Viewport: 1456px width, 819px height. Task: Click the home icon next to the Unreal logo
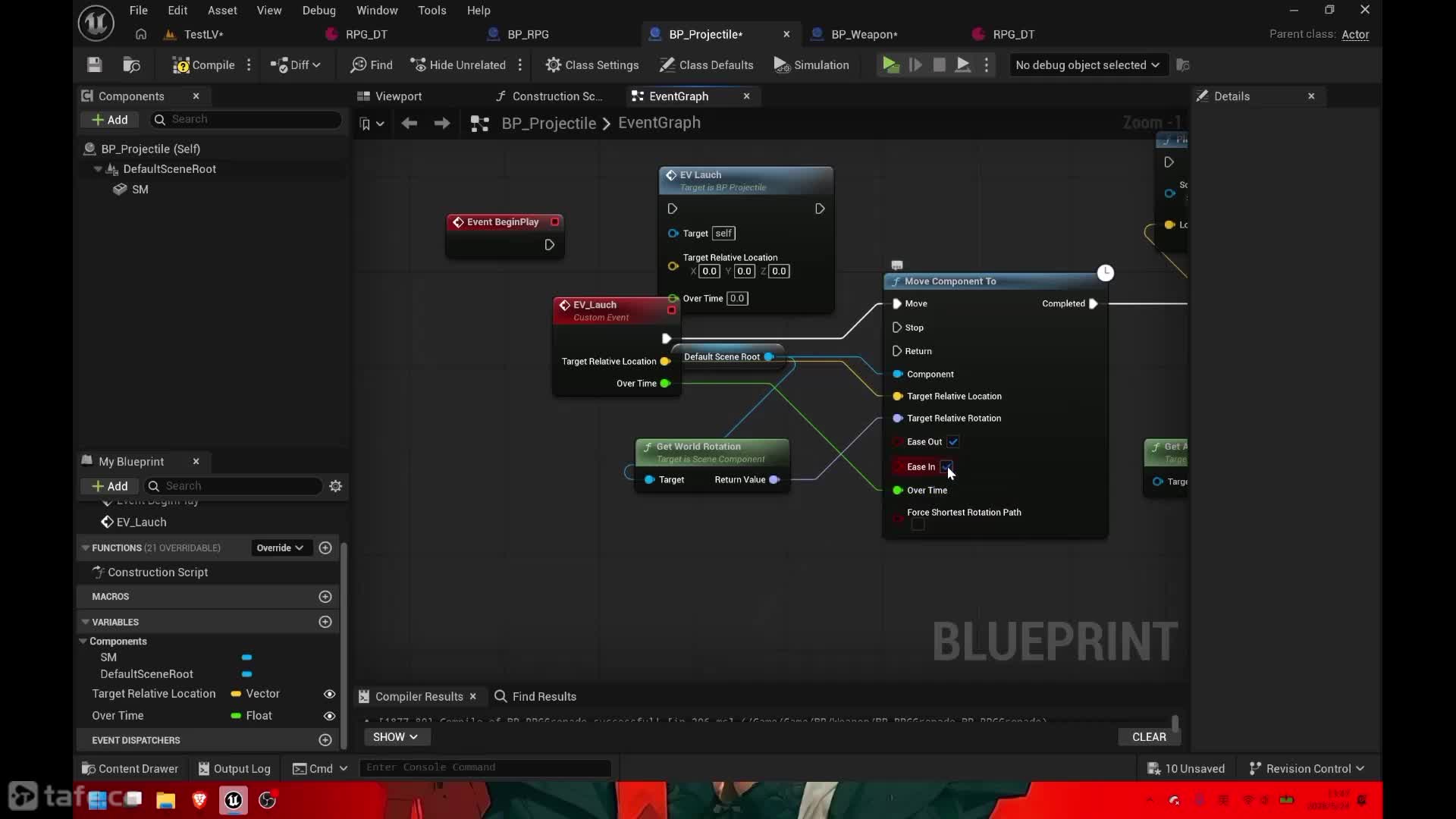point(141,34)
